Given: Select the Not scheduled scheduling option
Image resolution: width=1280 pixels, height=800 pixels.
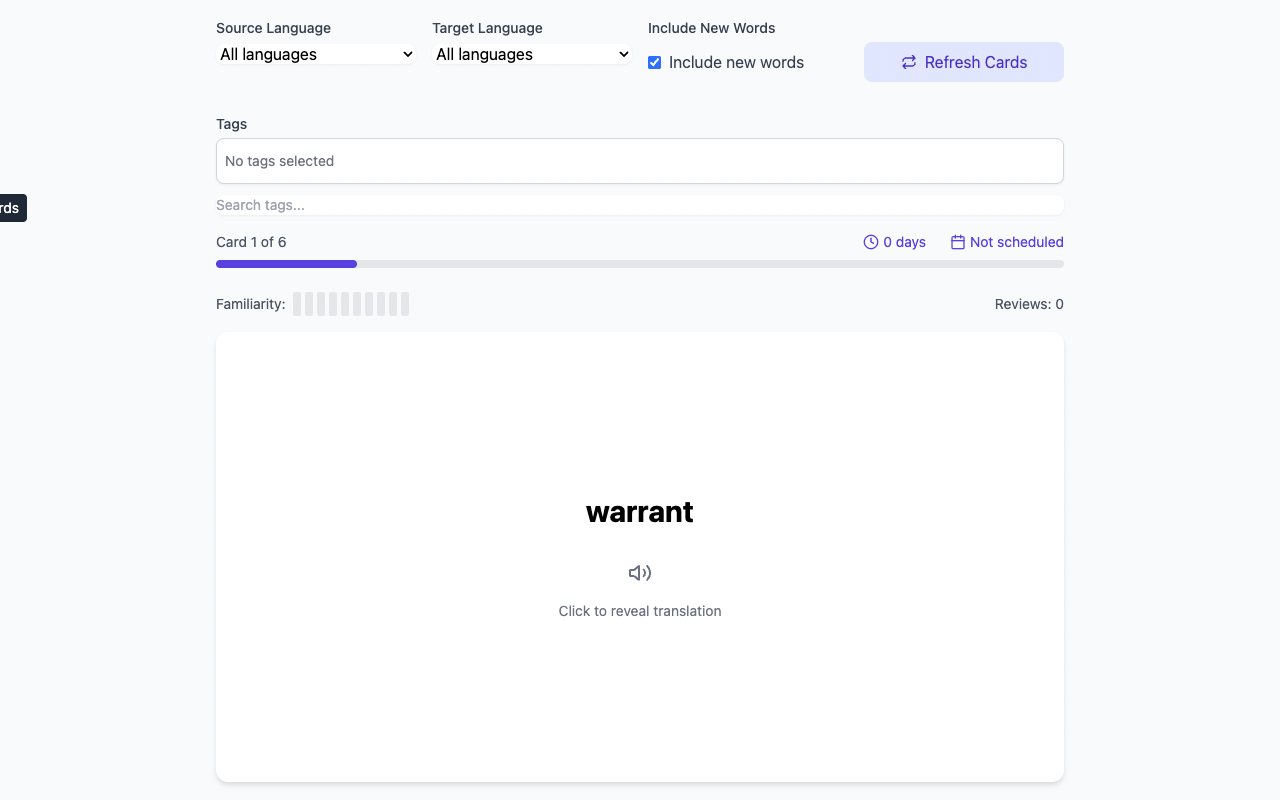Looking at the screenshot, I should (x=1017, y=241).
